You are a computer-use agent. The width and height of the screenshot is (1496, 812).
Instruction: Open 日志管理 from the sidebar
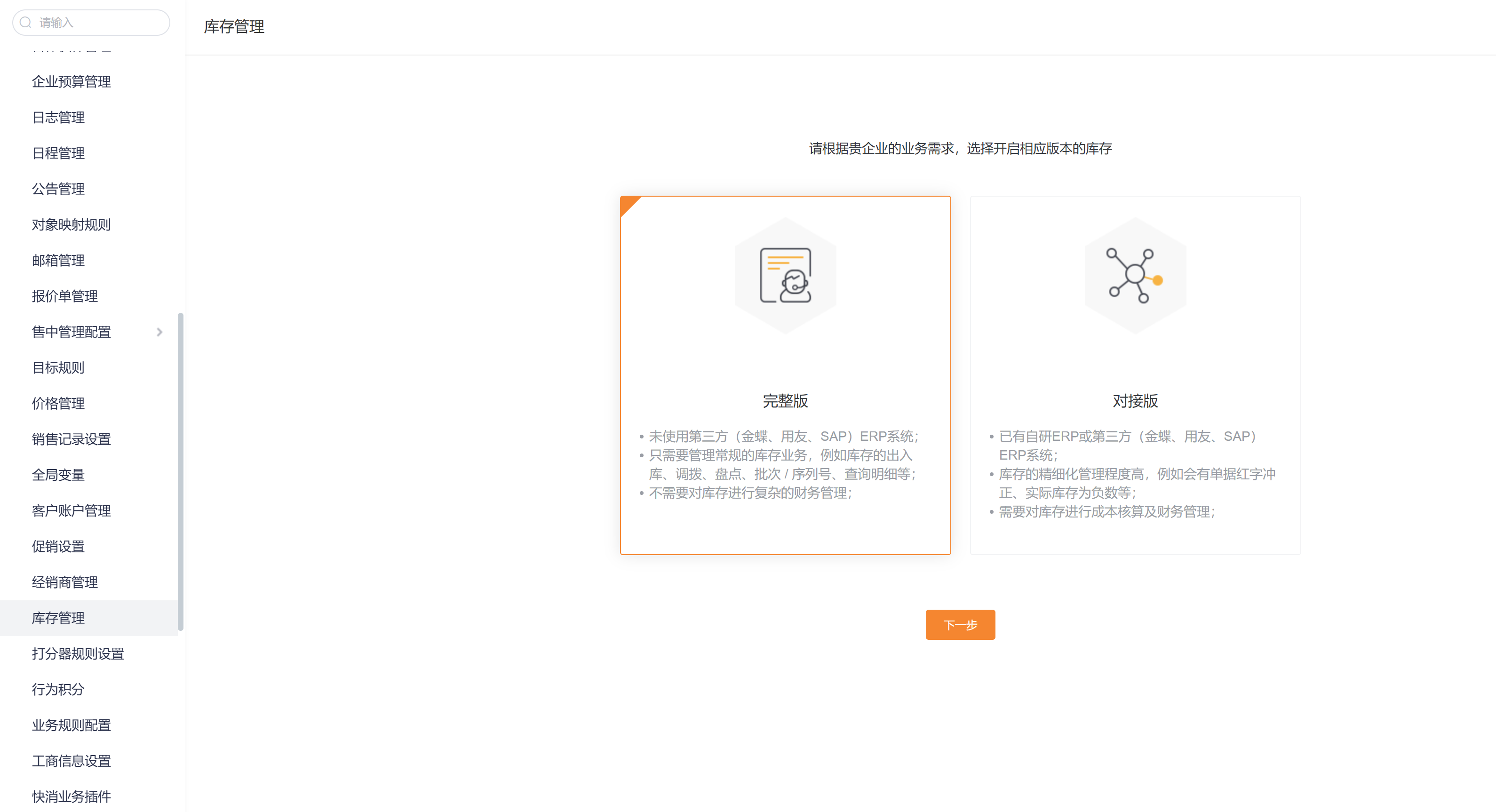[58, 117]
